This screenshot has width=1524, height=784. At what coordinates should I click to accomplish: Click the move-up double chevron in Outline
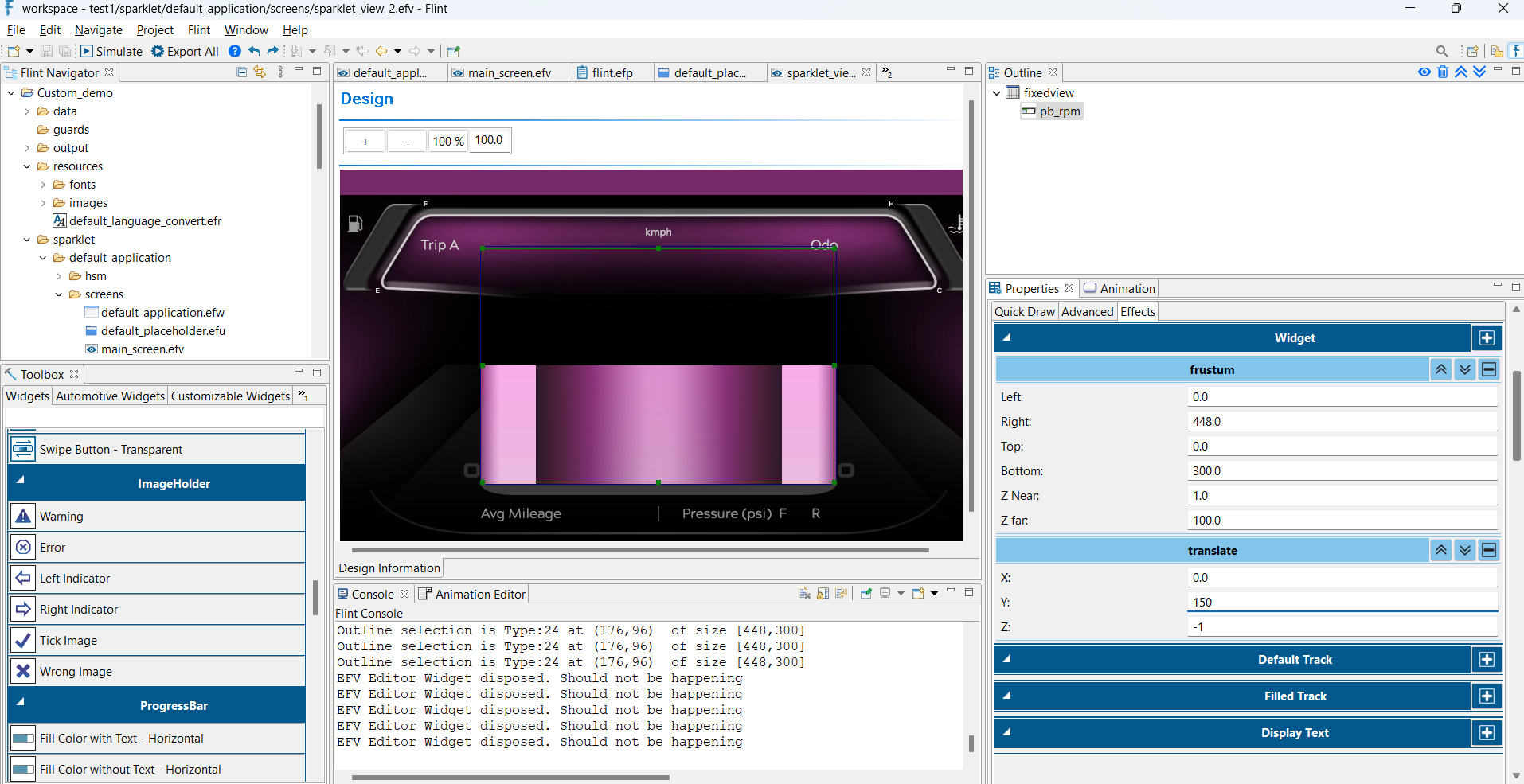point(1461,72)
